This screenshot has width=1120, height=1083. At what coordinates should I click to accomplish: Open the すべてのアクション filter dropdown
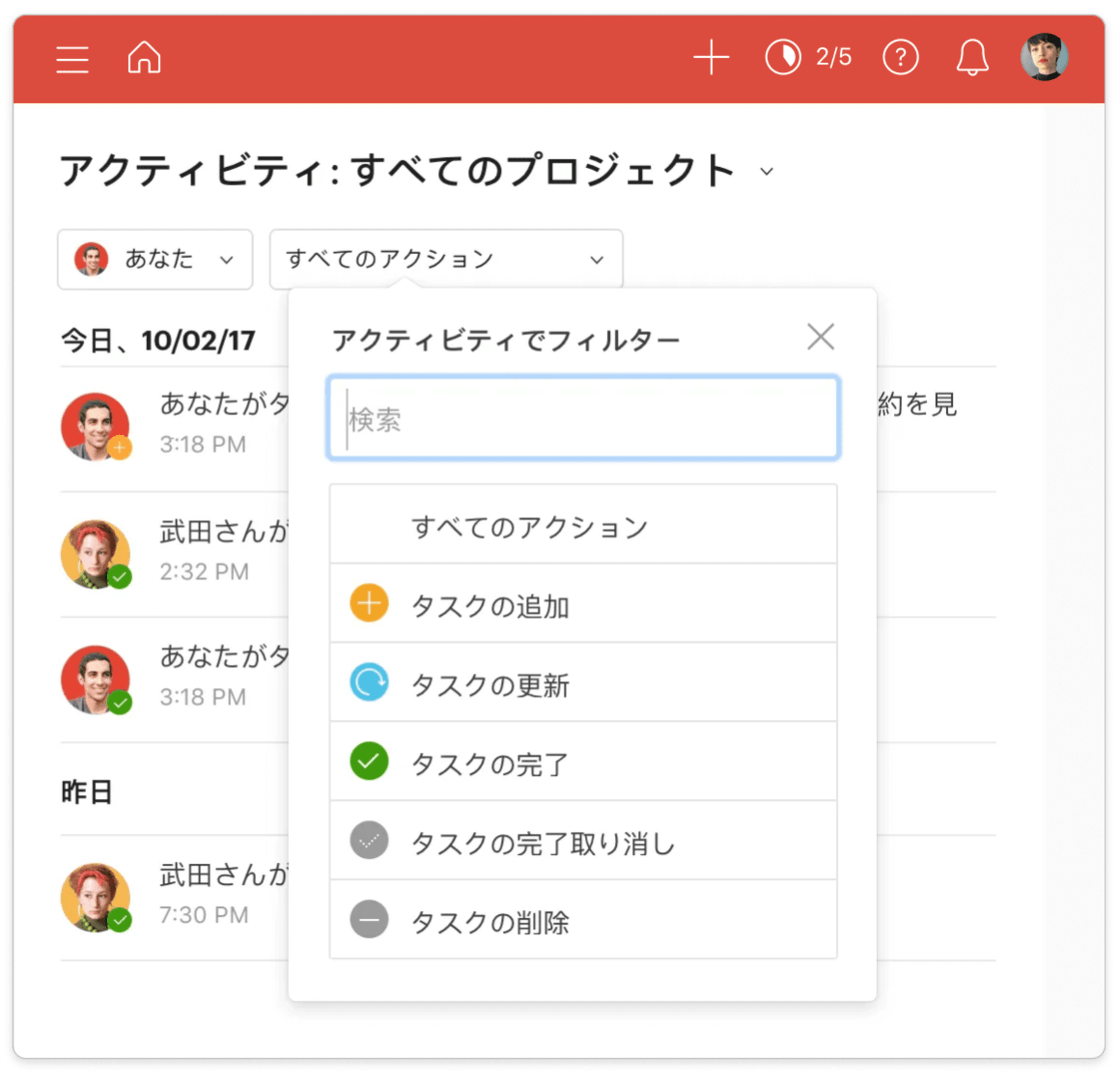coord(446,260)
